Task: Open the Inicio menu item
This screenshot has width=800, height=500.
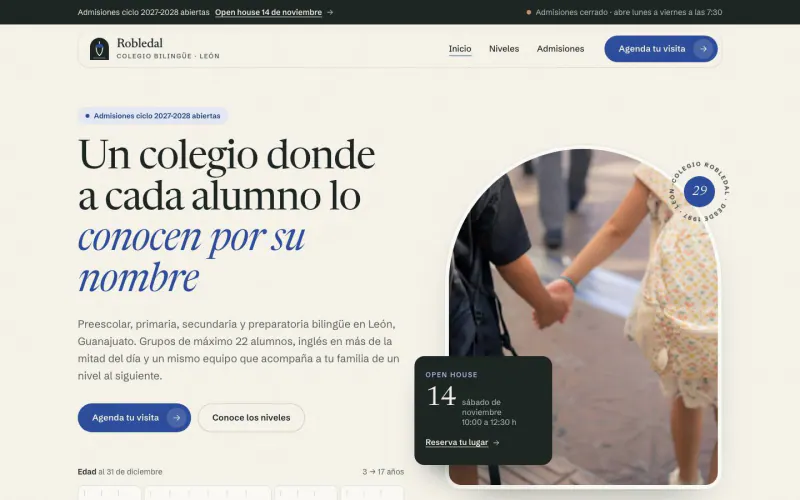Action: [x=460, y=49]
